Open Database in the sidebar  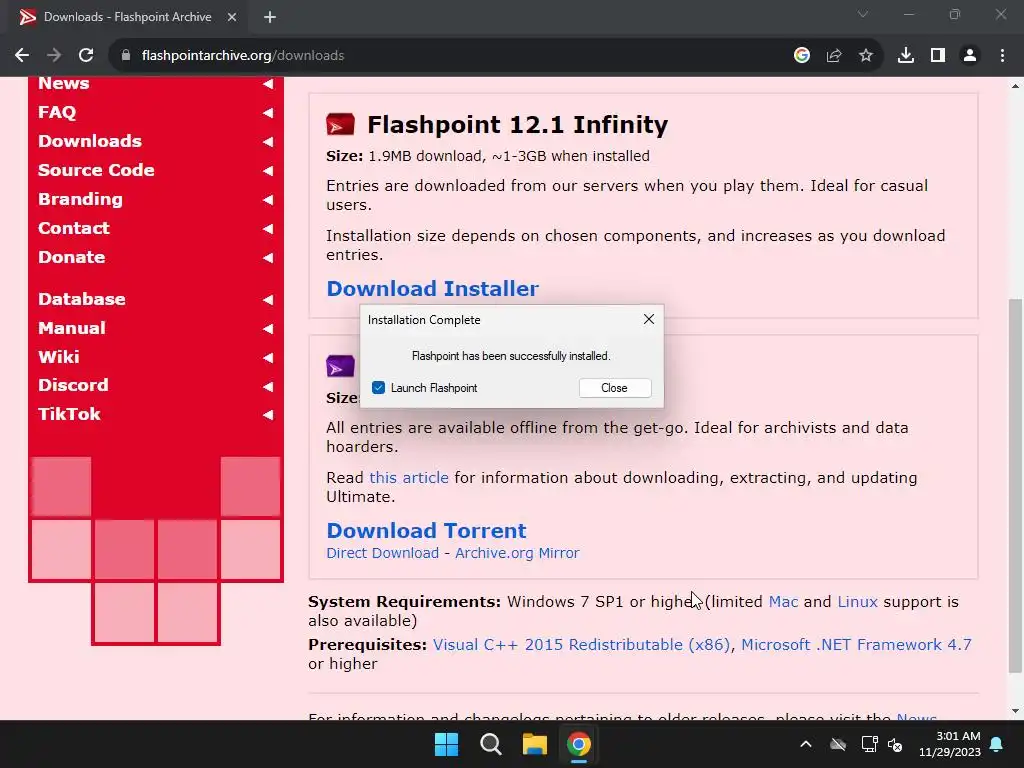tap(82, 298)
